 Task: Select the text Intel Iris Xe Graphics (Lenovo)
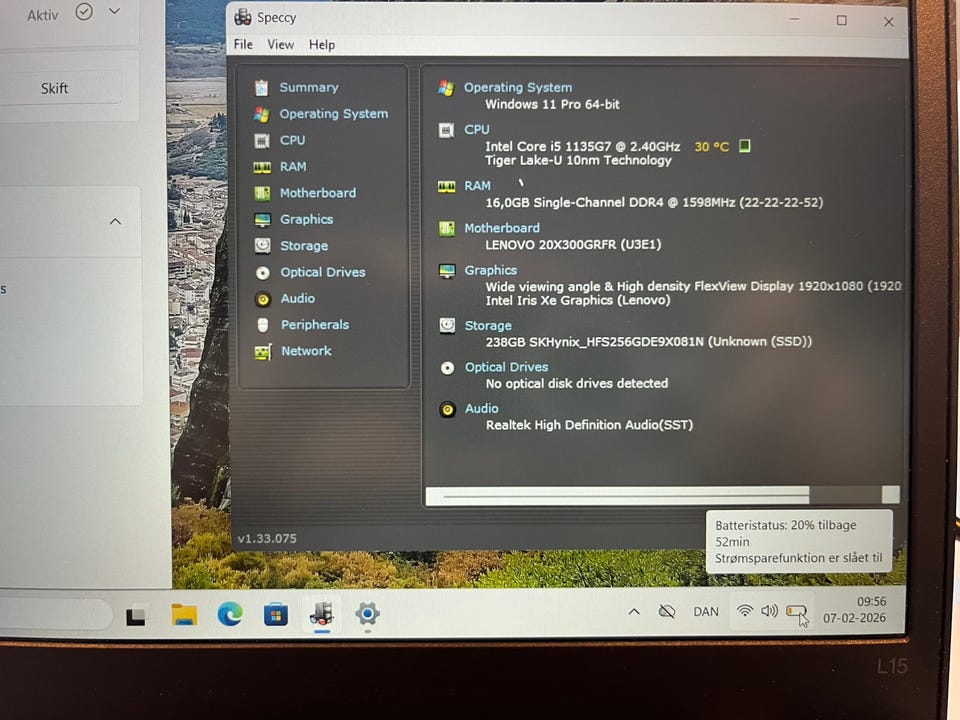click(578, 301)
